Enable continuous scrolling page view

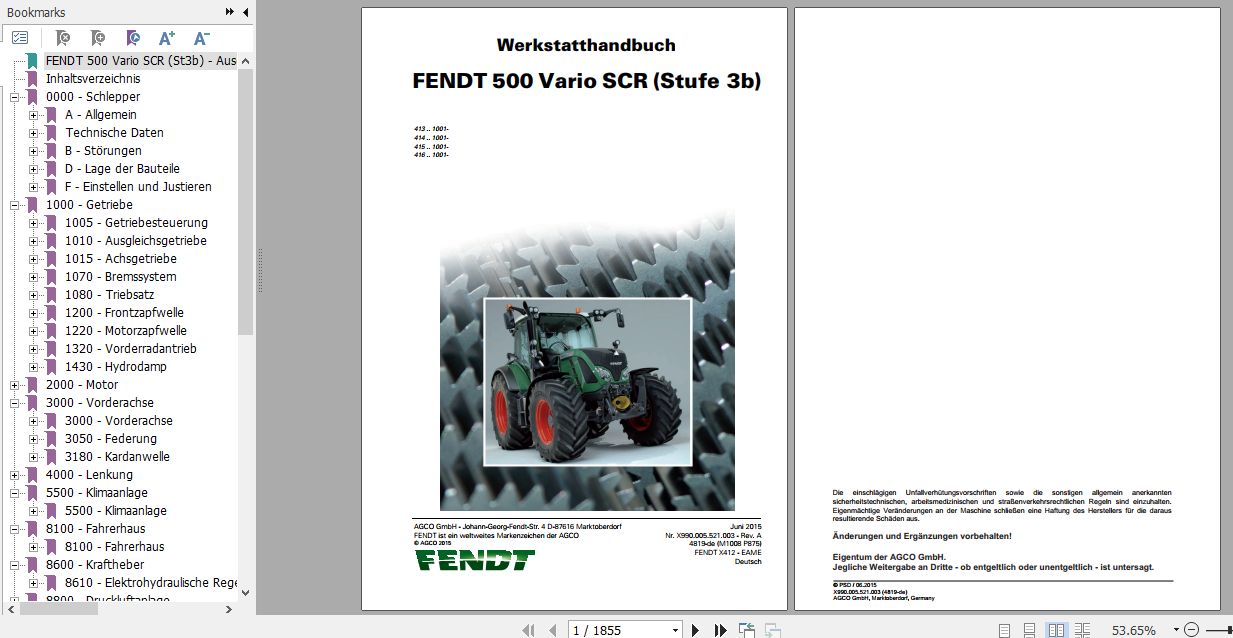click(x=1030, y=630)
